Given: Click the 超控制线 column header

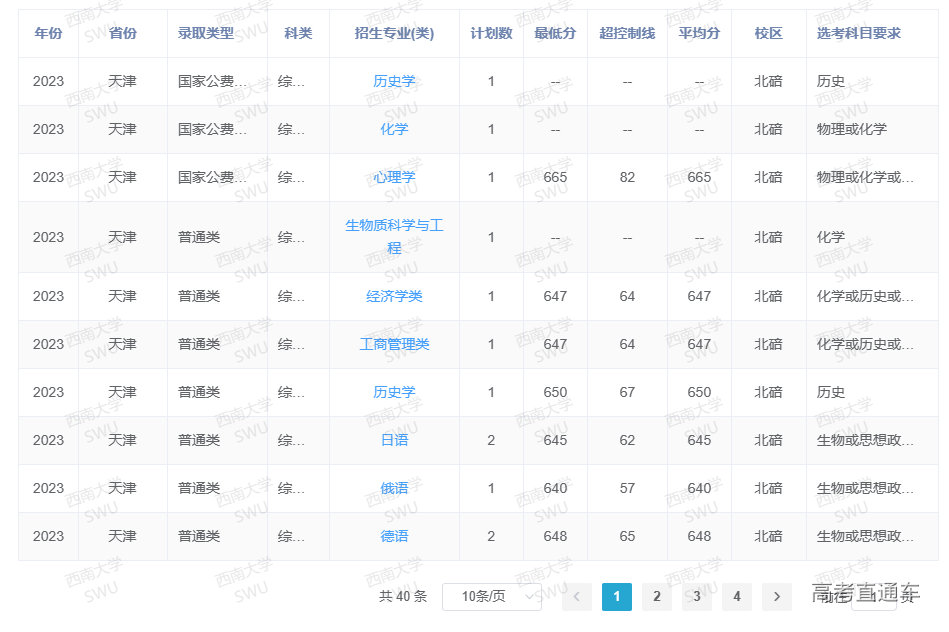Looking at the screenshot, I should [627, 33].
